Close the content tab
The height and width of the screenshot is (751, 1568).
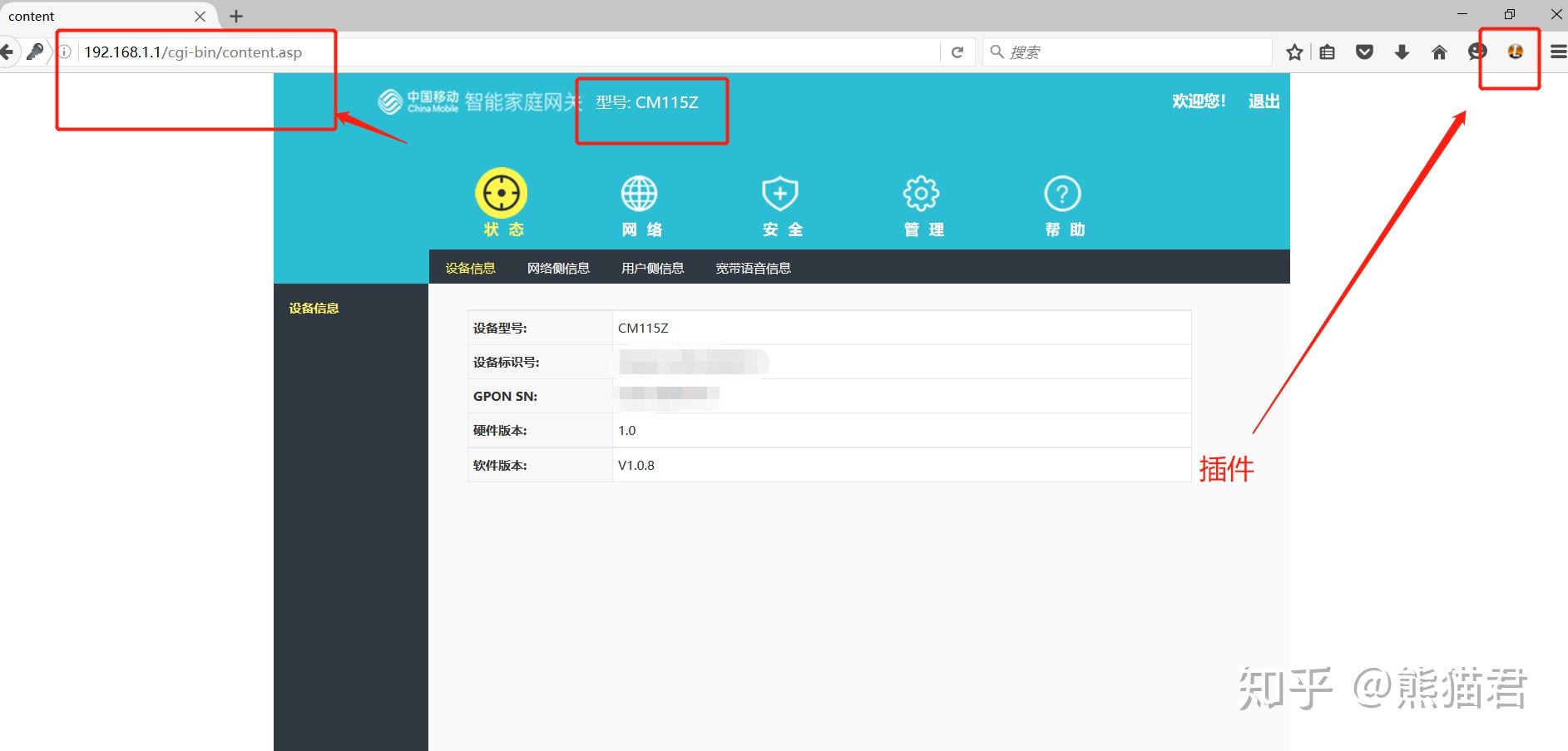(200, 16)
